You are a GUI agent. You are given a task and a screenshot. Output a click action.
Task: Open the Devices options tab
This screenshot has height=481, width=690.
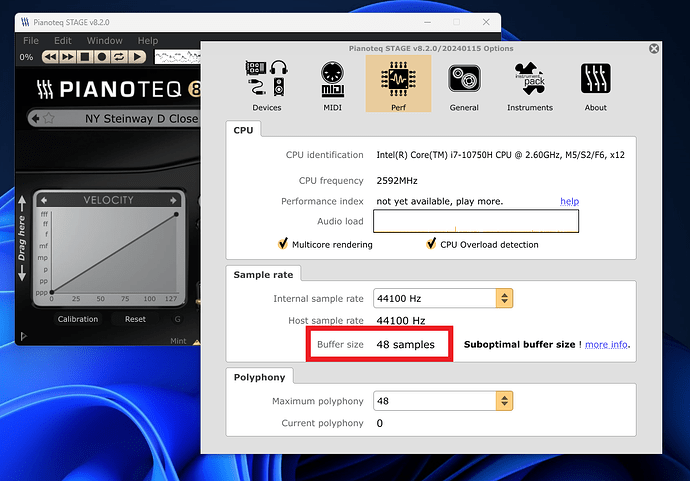[267, 84]
